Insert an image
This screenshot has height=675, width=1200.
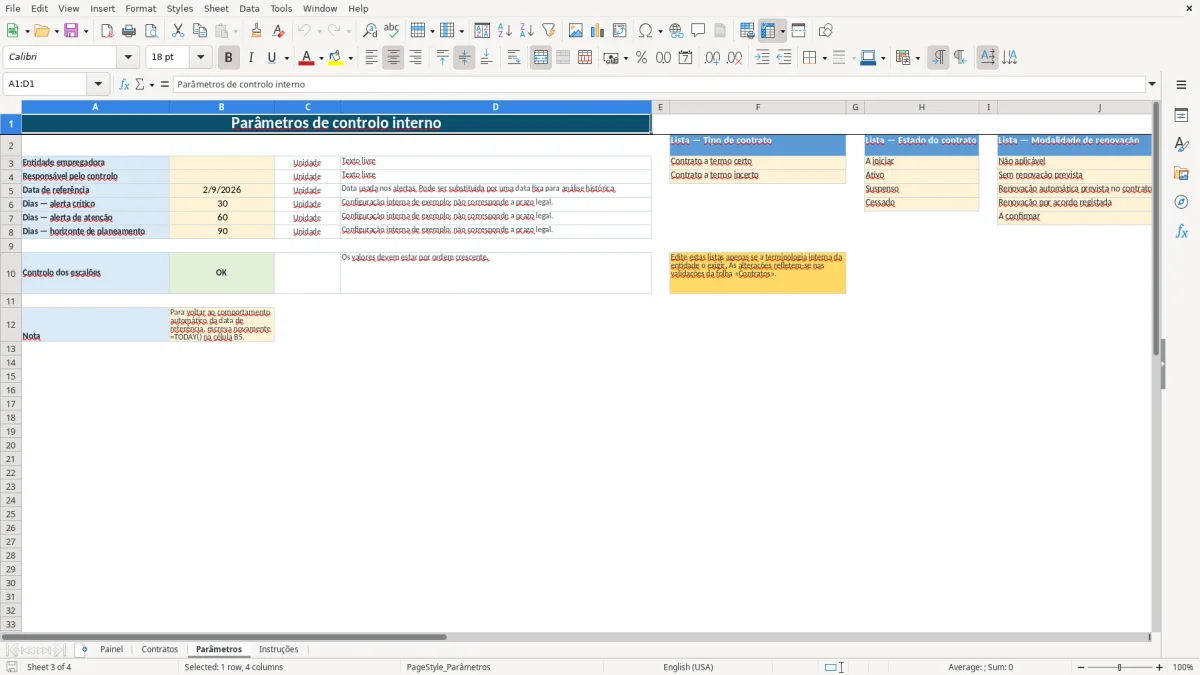[x=576, y=31]
